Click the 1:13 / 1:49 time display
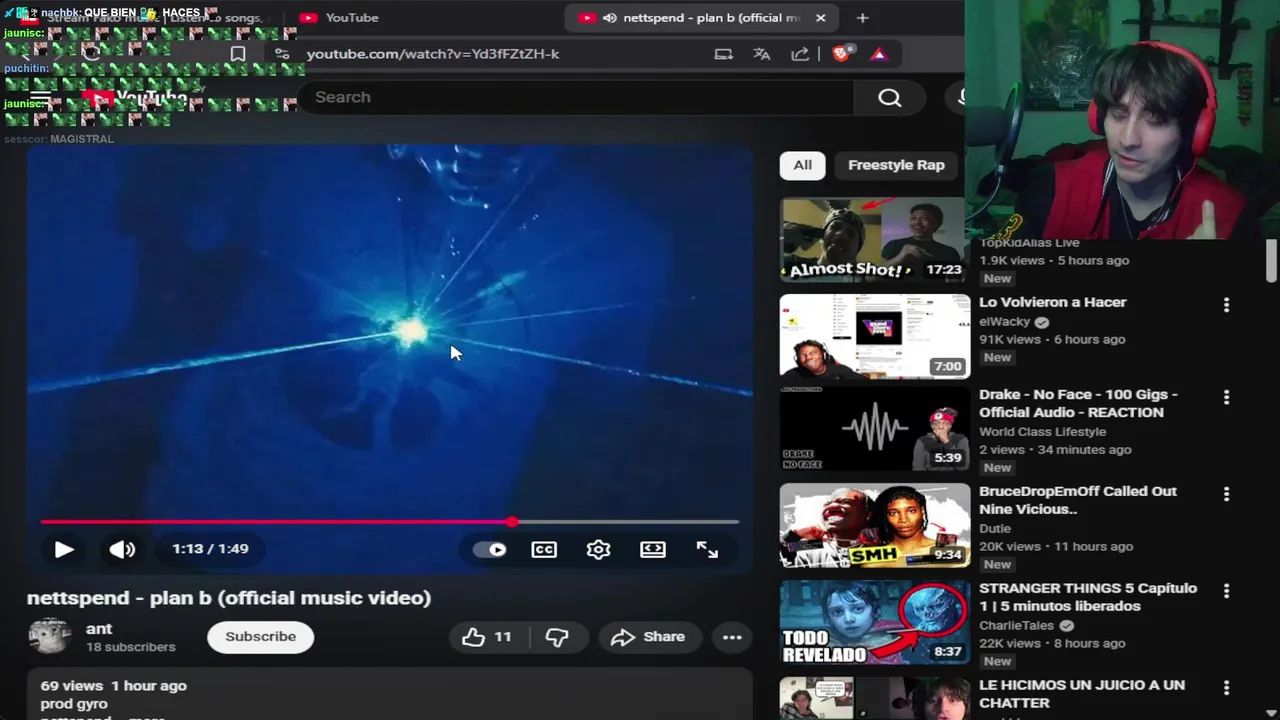Viewport: 1280px width, 720px height. click(x=210, y=549)
